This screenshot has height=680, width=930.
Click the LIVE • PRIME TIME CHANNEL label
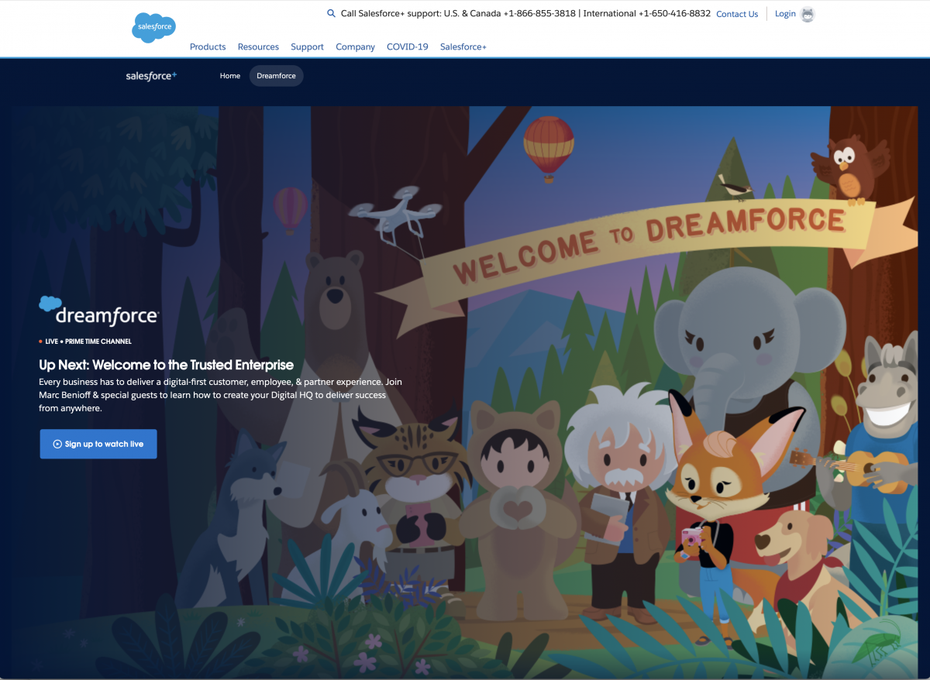[85, 341]
